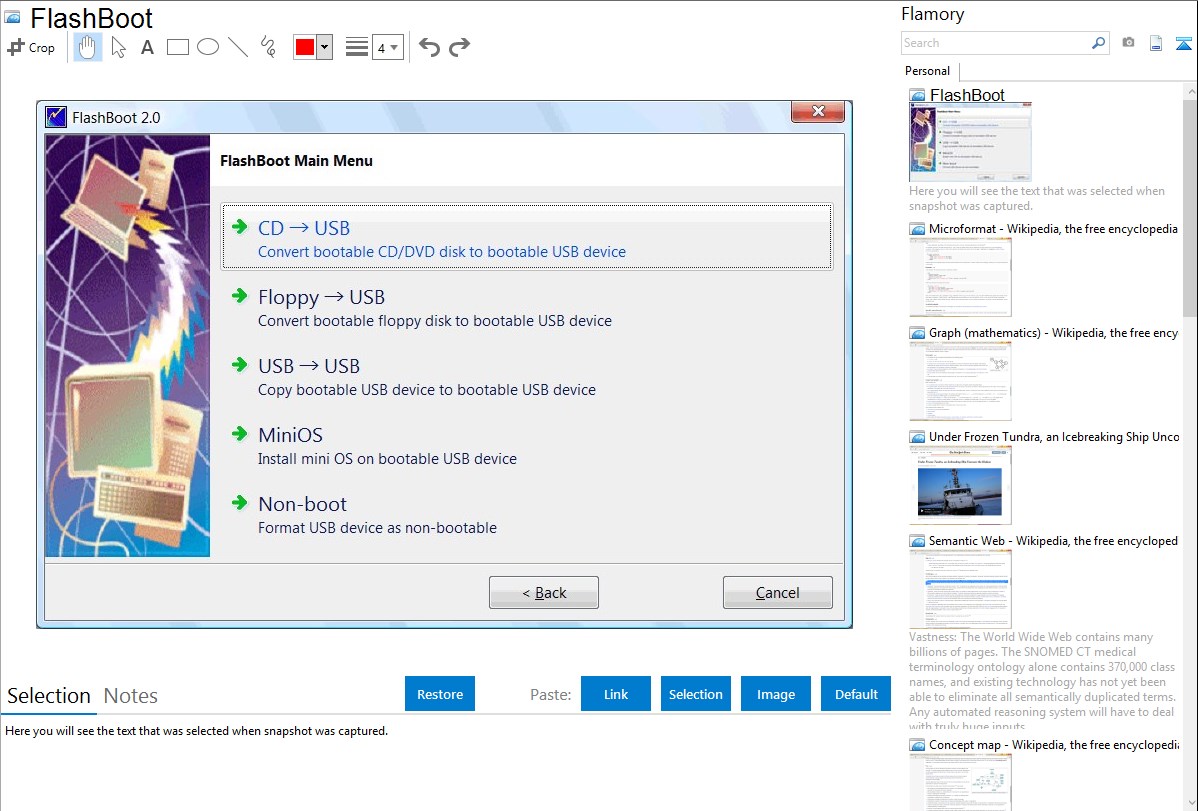Close the FlashBoot 2.0 window
The width and height of the screenshot is (1198, 811).
pos(818,112)
